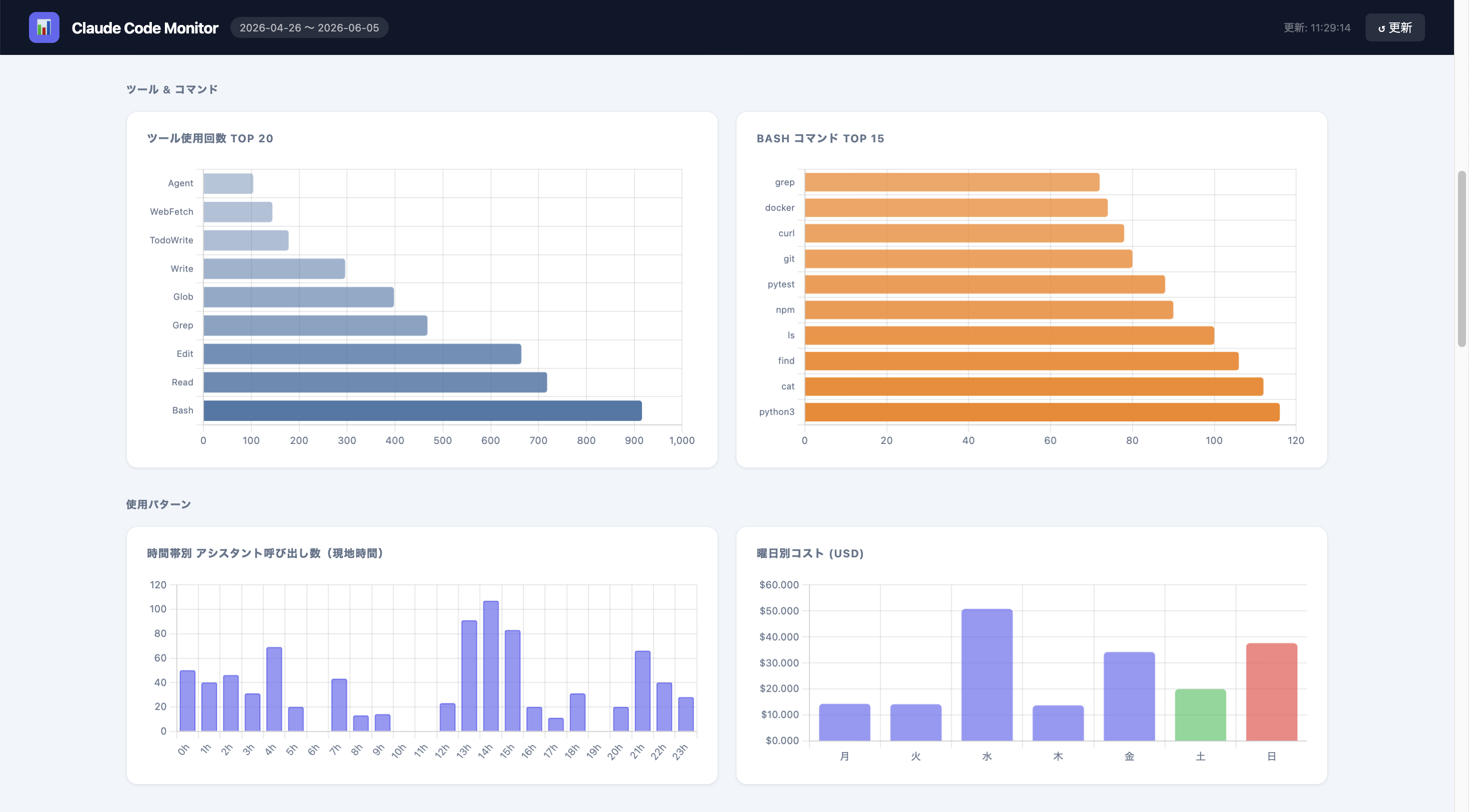Click the Claude Code Monitor title

tap(145, 28)
